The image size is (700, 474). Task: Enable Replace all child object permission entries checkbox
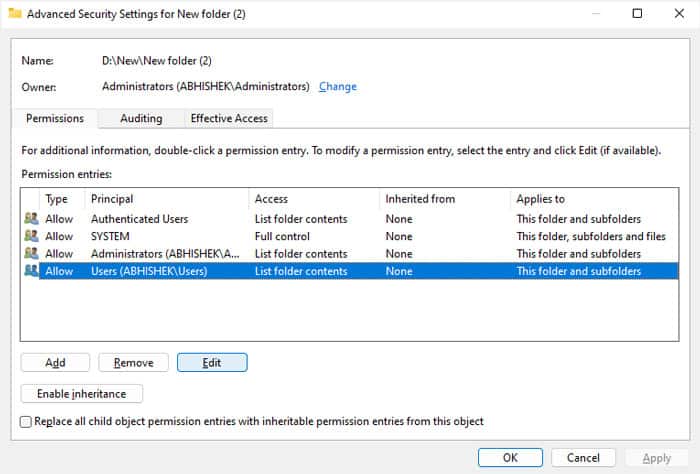26,421
